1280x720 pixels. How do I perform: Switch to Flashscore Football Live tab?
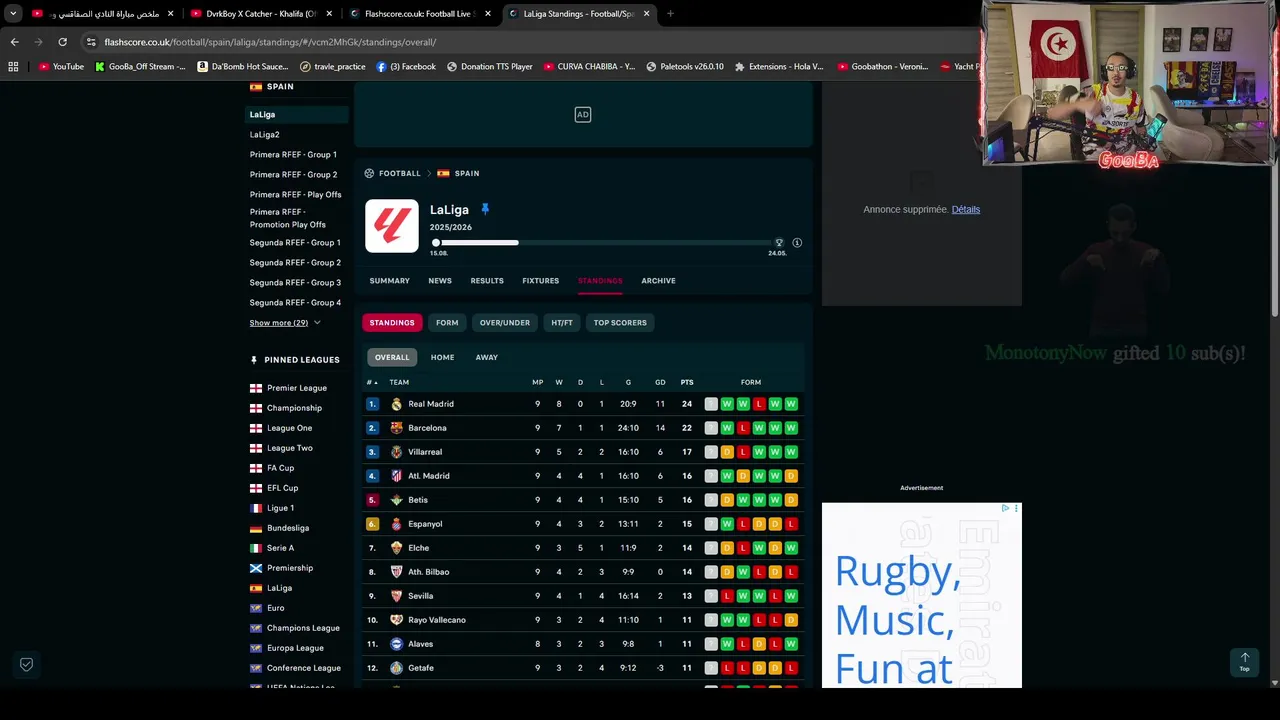tap(418, 14)
